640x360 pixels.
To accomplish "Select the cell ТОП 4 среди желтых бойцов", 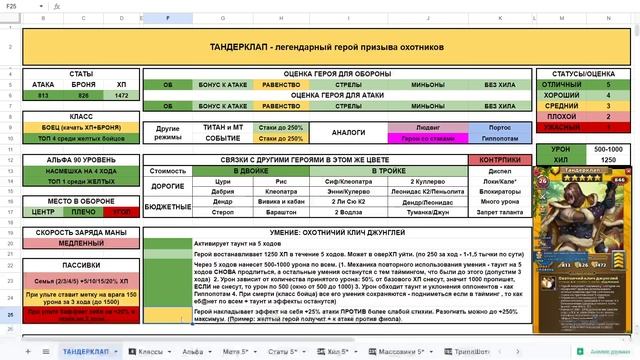I will tap(81, 138).
